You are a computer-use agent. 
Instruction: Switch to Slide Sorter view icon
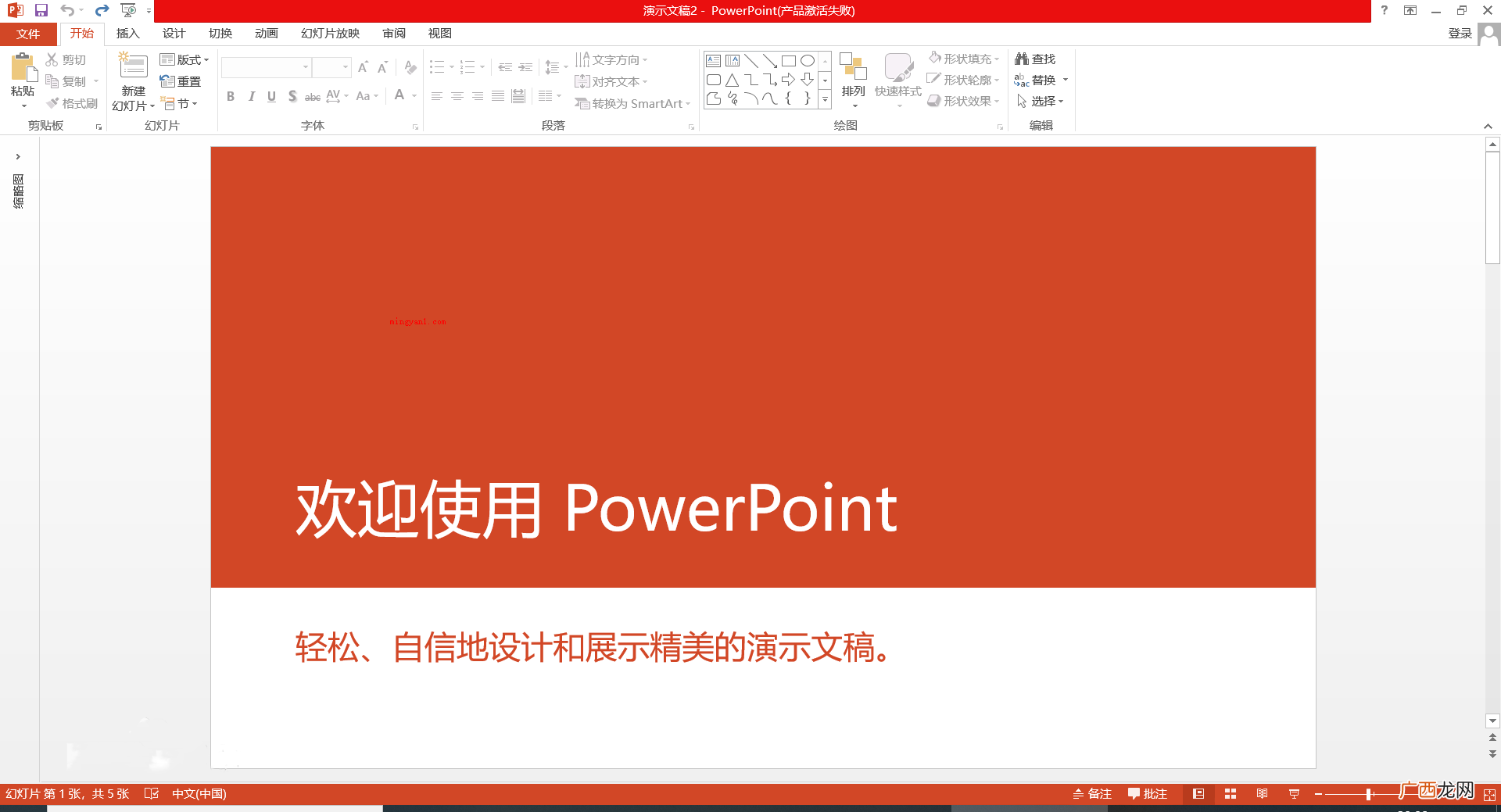(x=1231, y=794)
